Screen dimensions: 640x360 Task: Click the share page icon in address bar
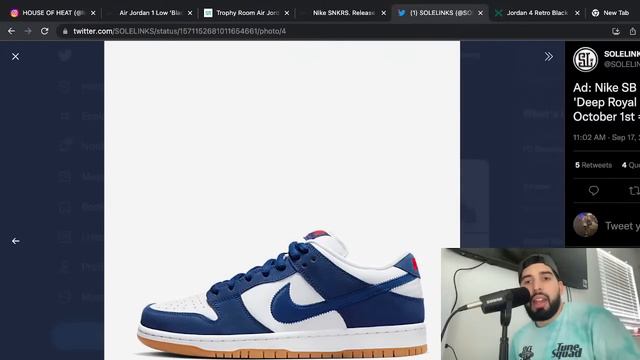pyautogui.click(x=633, y=31)
